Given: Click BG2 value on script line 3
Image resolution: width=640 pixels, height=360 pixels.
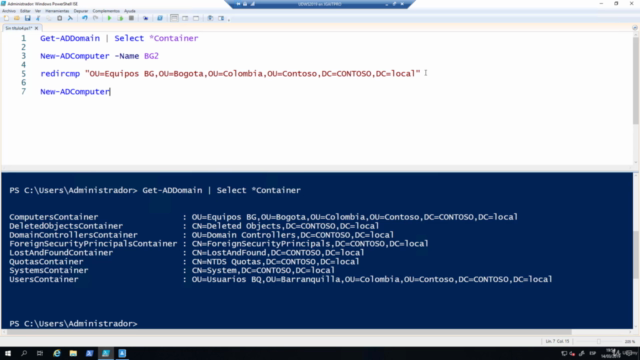Looking at the screenshot, I should pyautogui.click(x=151, y=56).
